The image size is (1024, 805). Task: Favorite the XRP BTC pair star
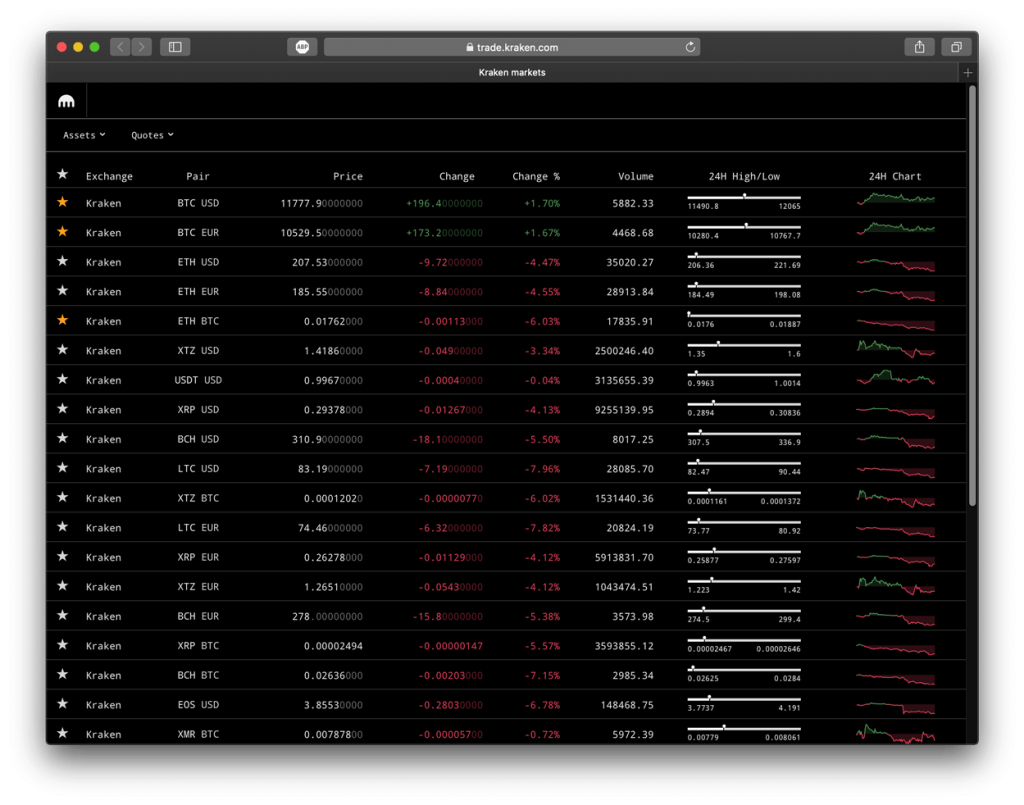(x=63, y=645)
